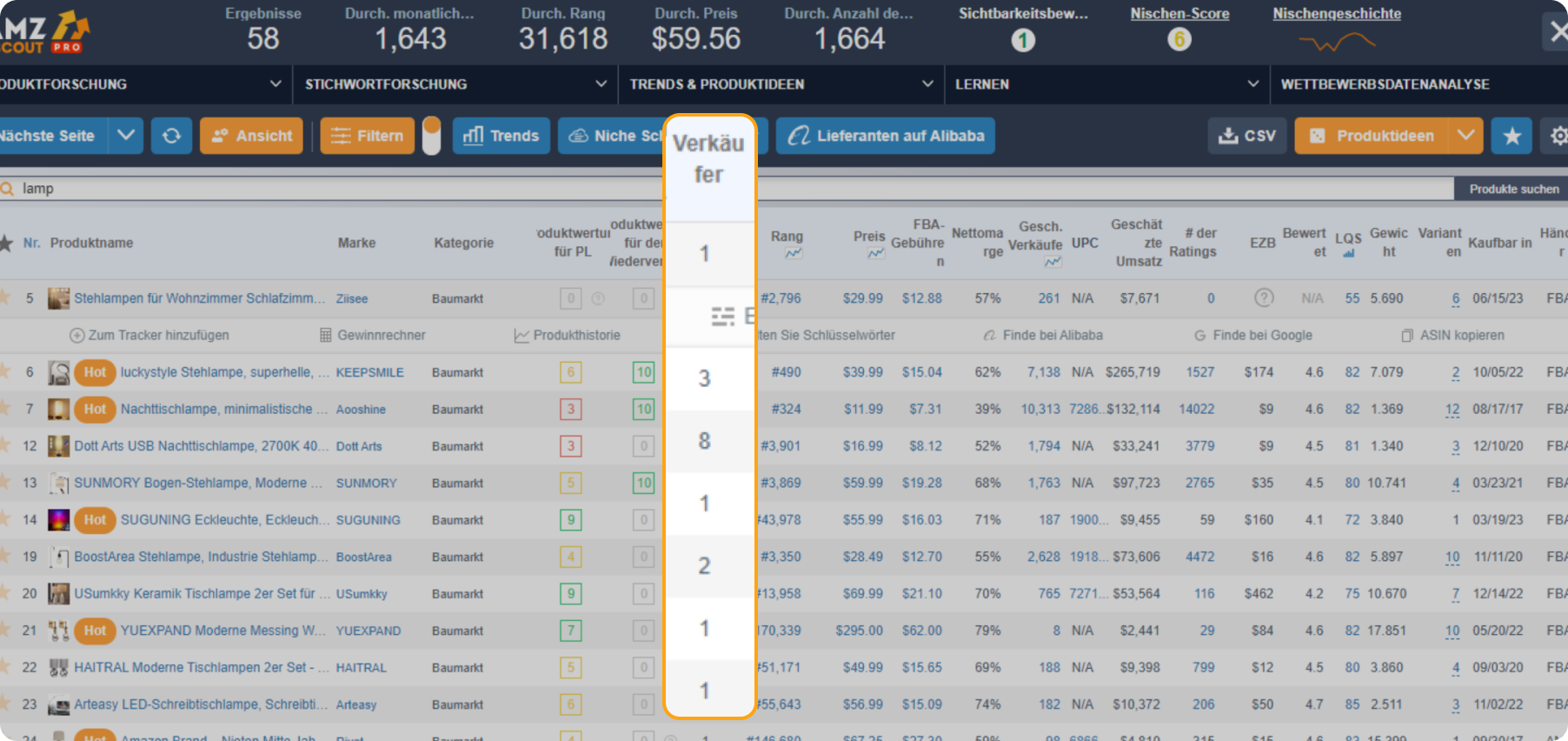Export the results with the CSV button
The image size is (1568, 741).
point(1247,136)
